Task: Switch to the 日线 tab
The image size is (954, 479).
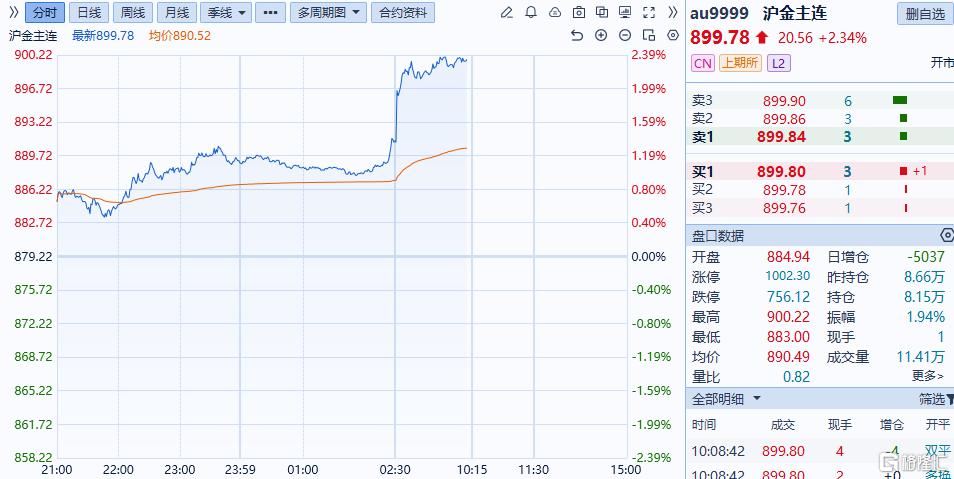Action: tap(89, 13)
